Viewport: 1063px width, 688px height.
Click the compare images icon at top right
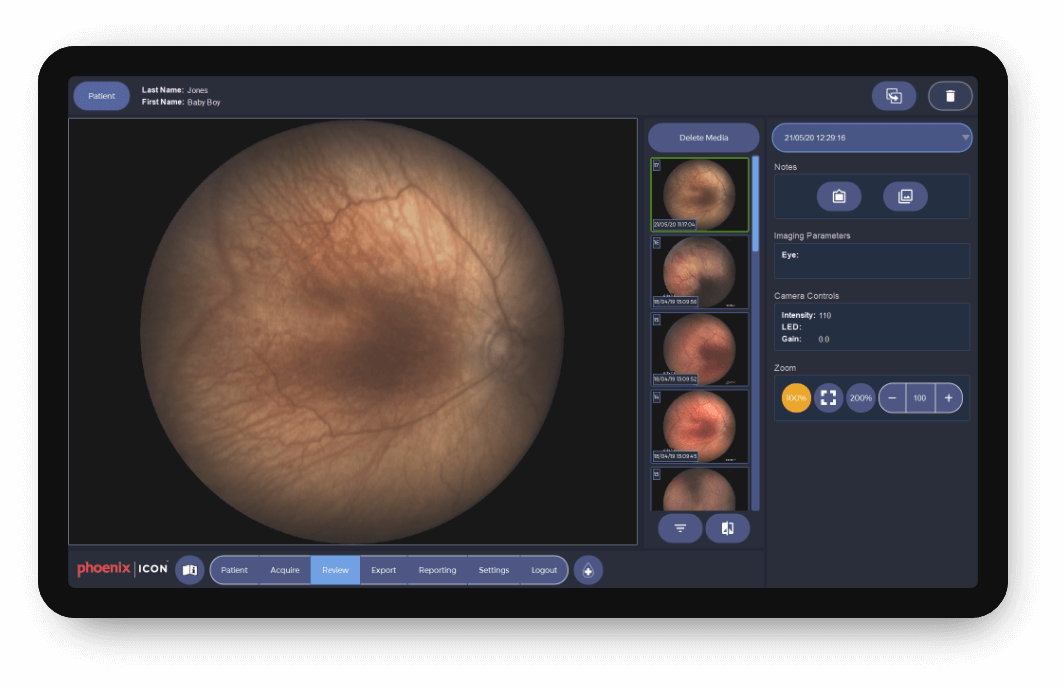click(x=893, y=95)
